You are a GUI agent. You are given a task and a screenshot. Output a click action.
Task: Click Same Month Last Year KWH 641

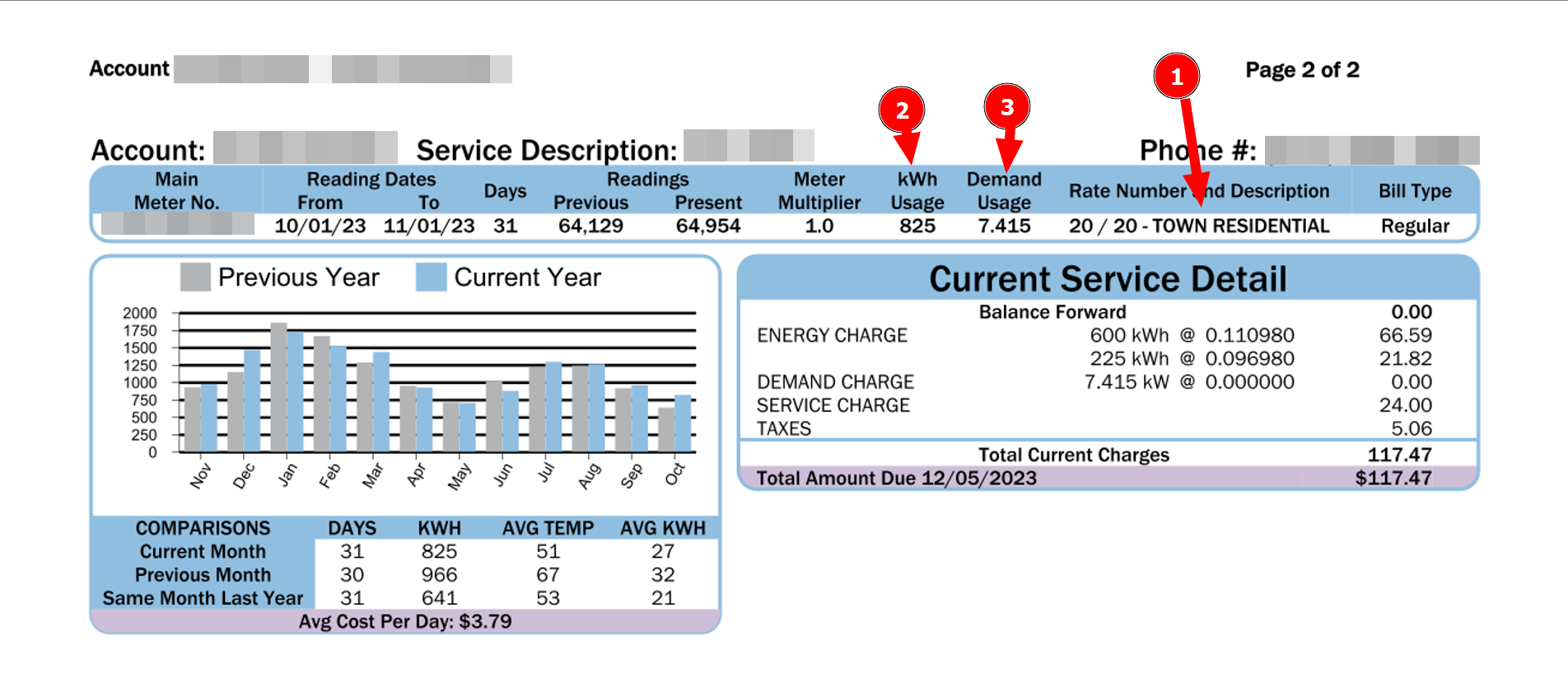439,598
